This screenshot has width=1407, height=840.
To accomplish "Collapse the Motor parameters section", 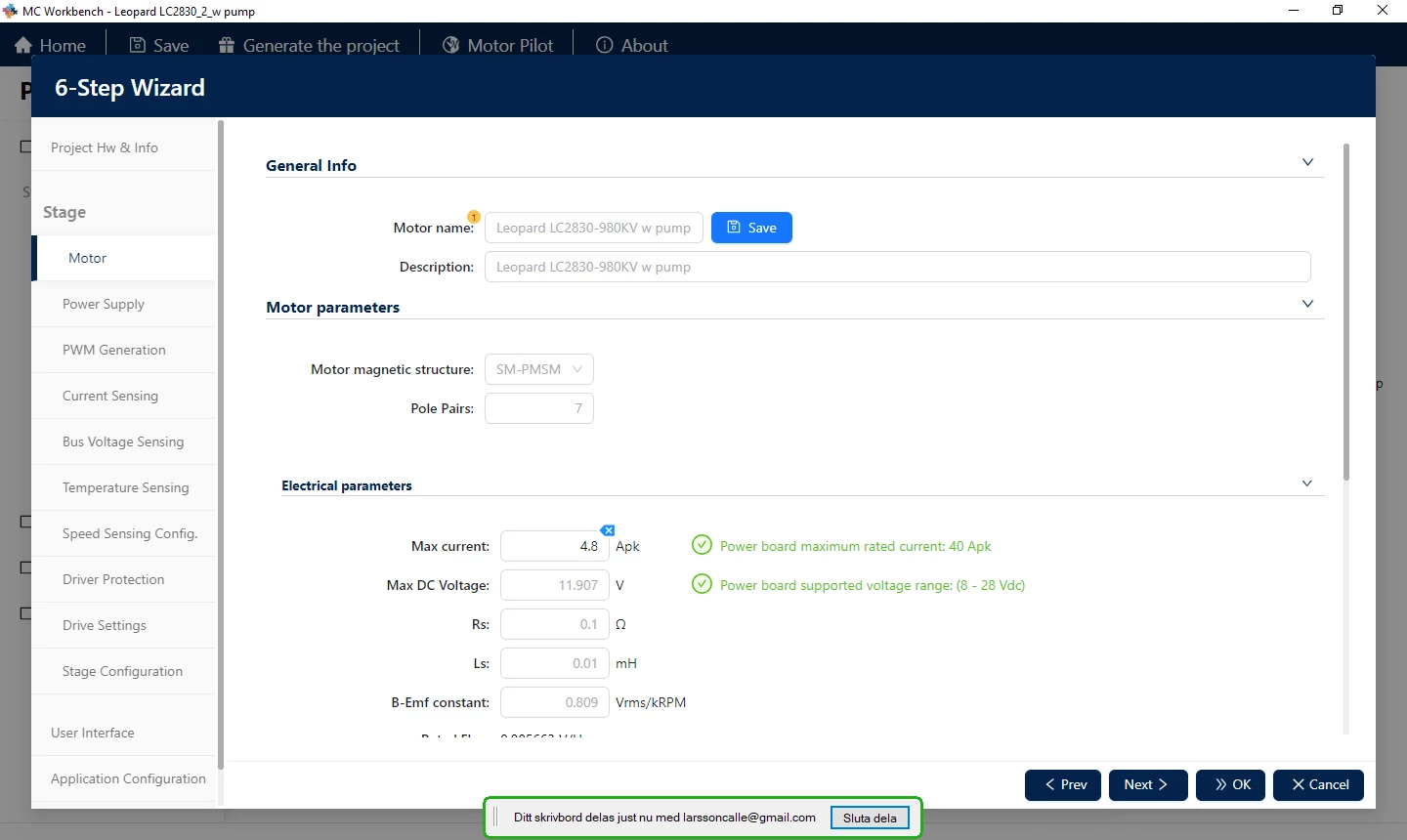I will 1307,304.
